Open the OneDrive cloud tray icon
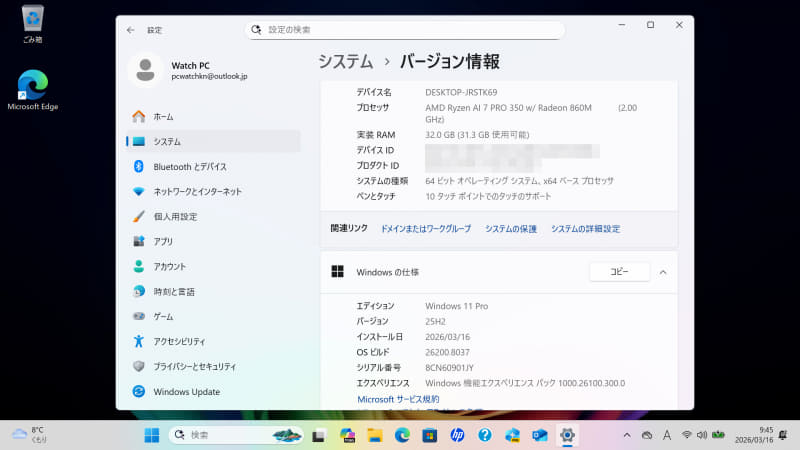800x450 pixels. [647, 435]
